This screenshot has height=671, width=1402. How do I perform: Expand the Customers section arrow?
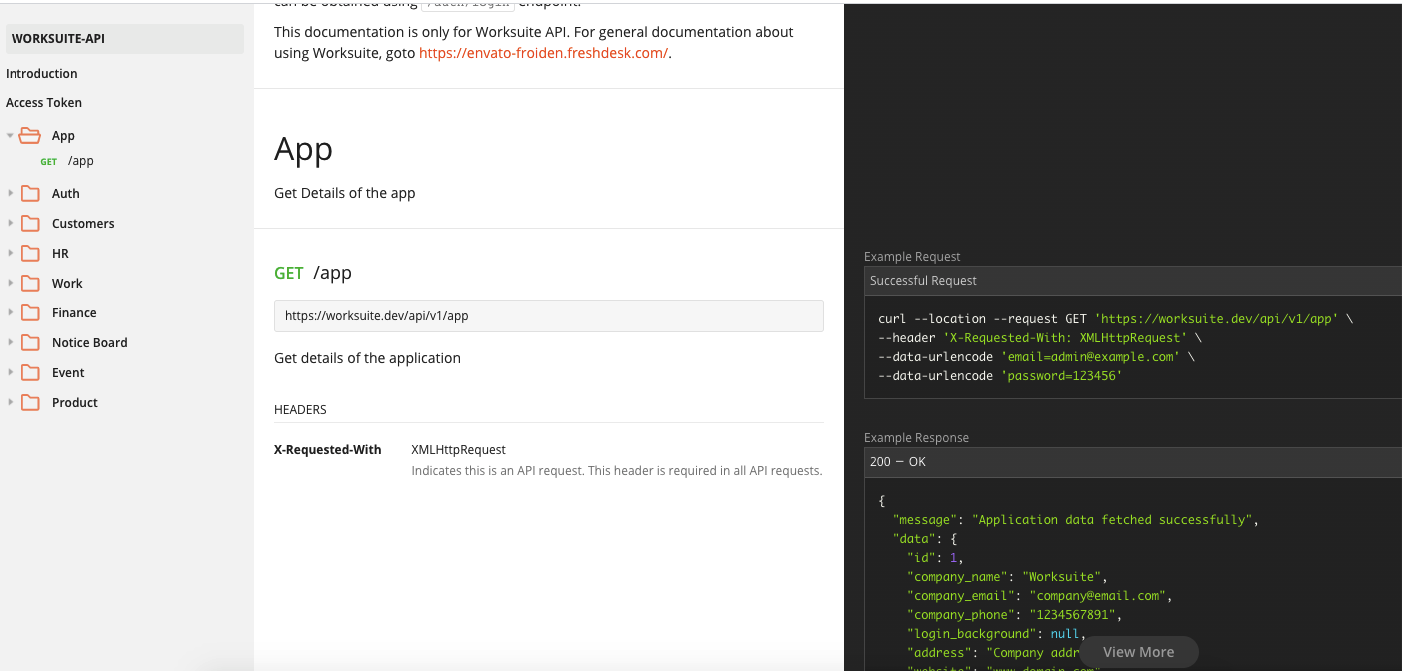(11, 224)
